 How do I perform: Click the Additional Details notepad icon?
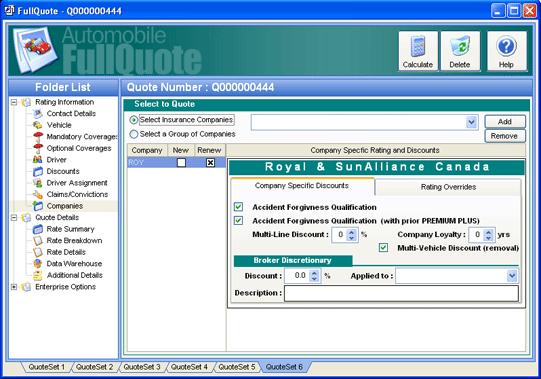[x=38, y=275]
